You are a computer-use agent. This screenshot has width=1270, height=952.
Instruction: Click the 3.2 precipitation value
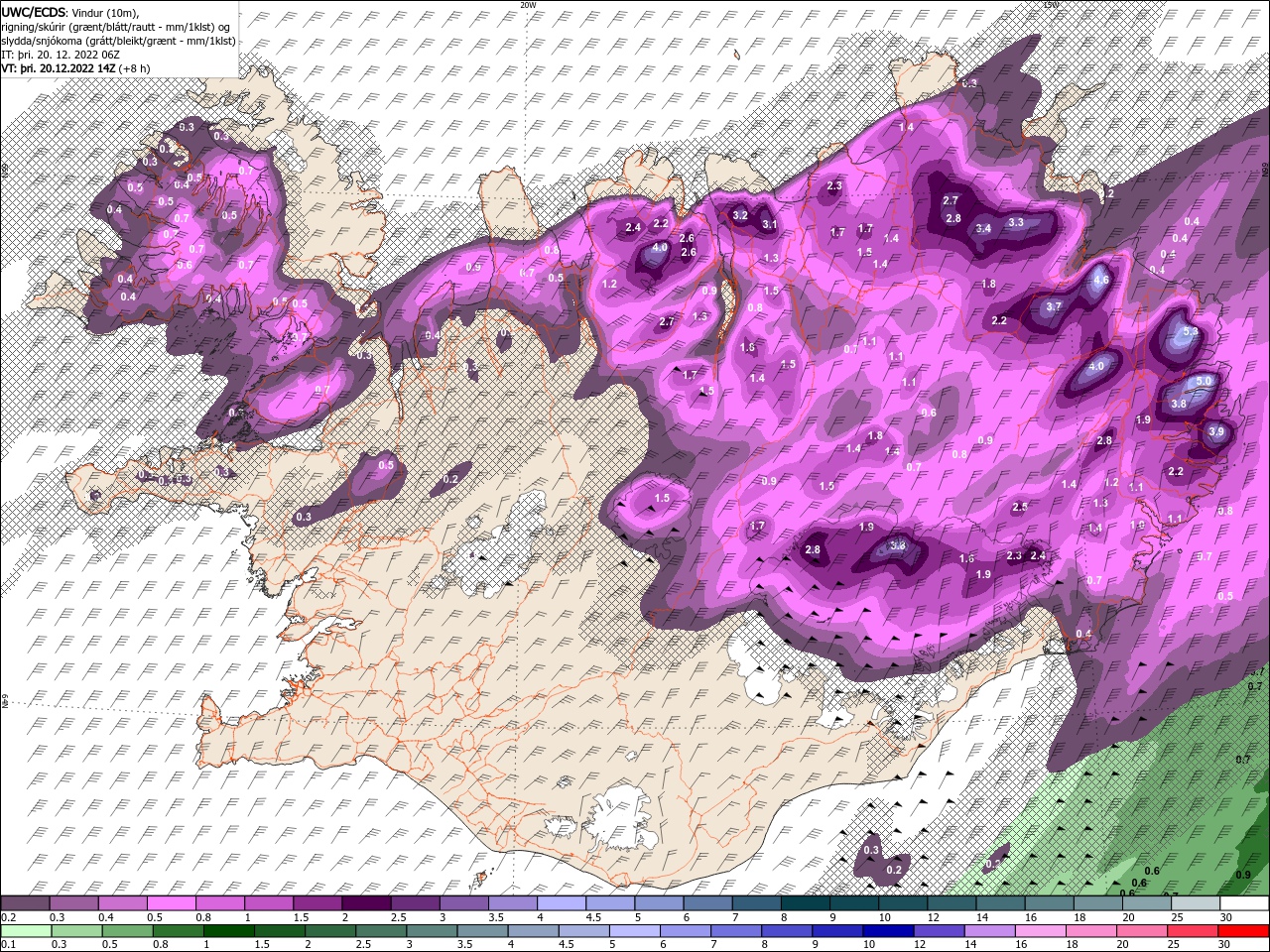coord(739,215)
